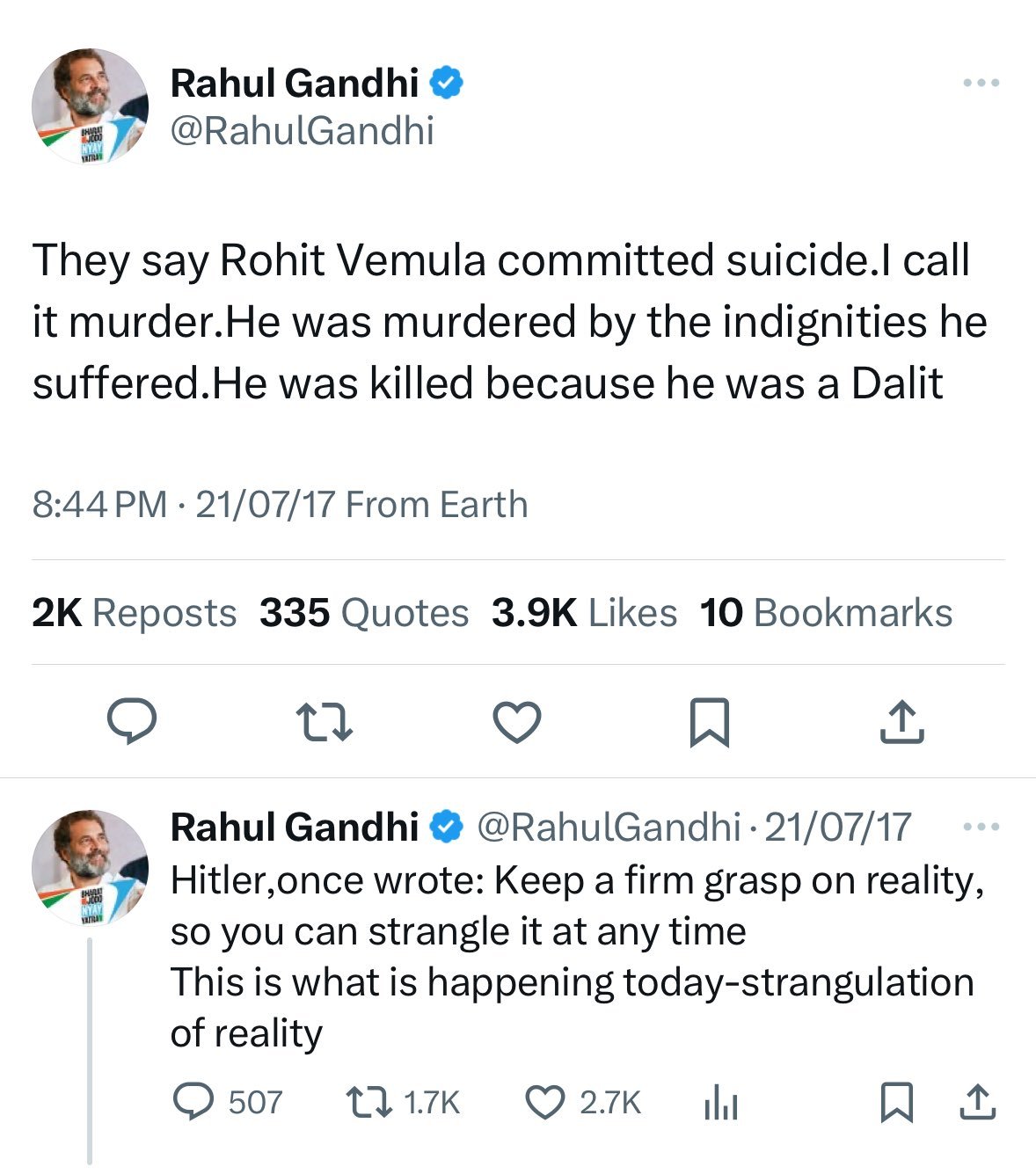
Task: Bookmark the Hitler quote reply tweet
Action: click(896, 1102)
